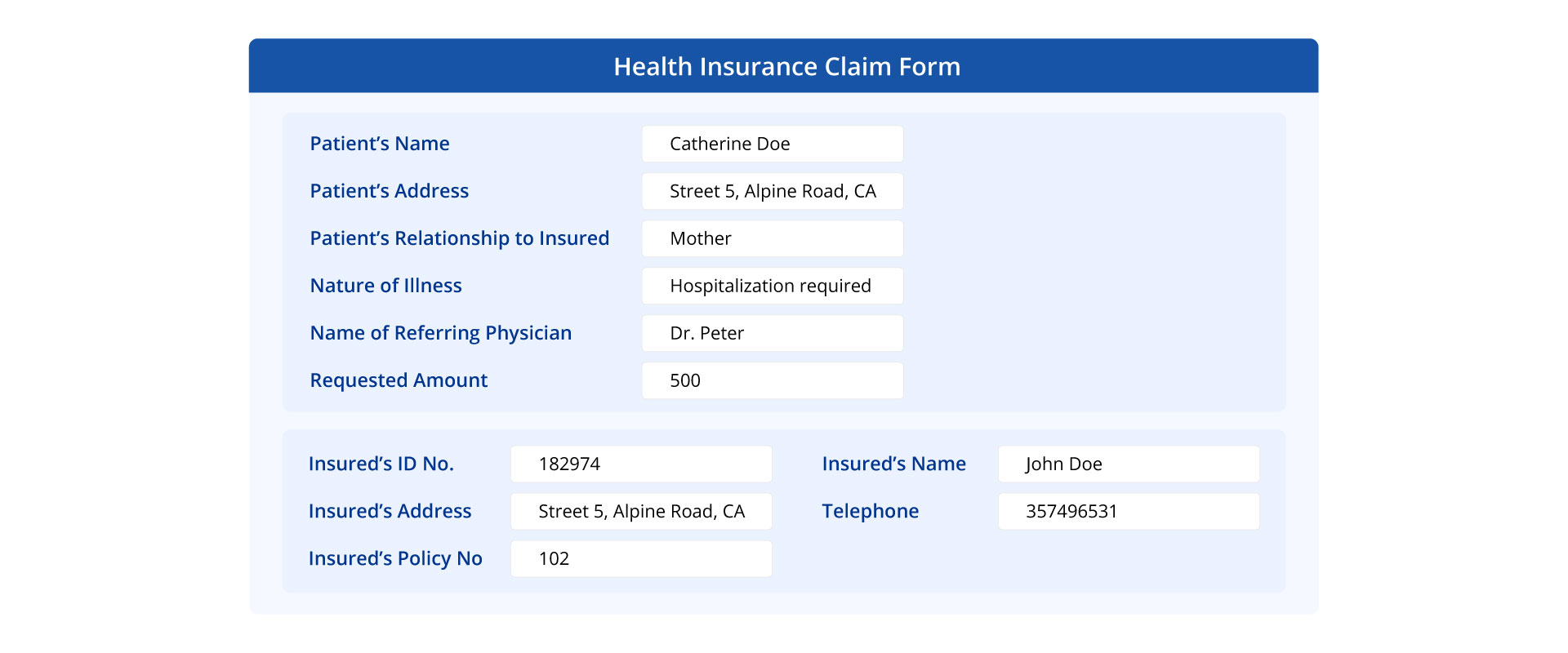This screenshot has width=1568, height=653.
Task: Click the "Patient's Name" label text
Action: (x=380, y=144)
